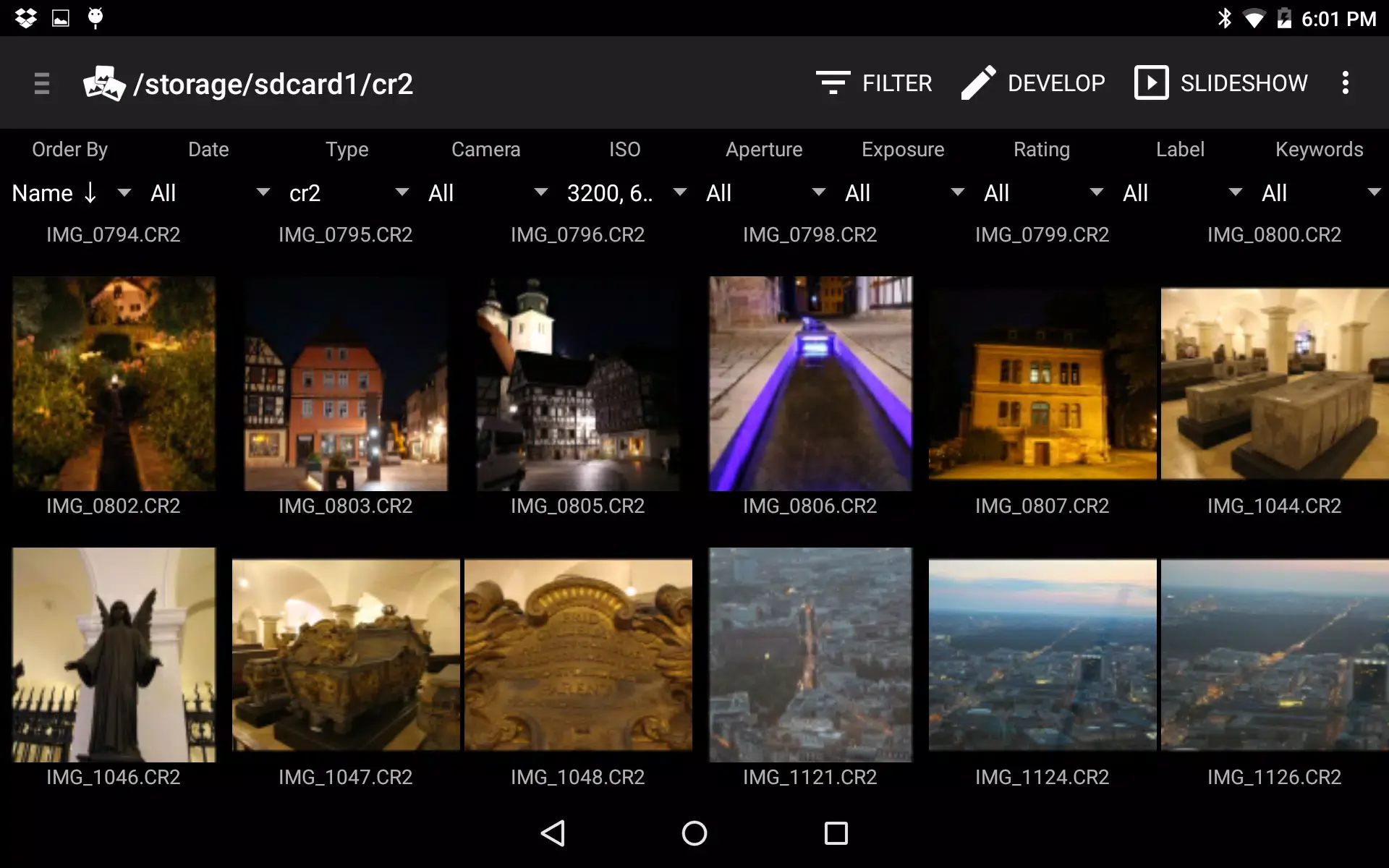1389x868 pixels.
Task: Open the IMG_0806.CR2 thumbnail
Action: click(810, 383)
